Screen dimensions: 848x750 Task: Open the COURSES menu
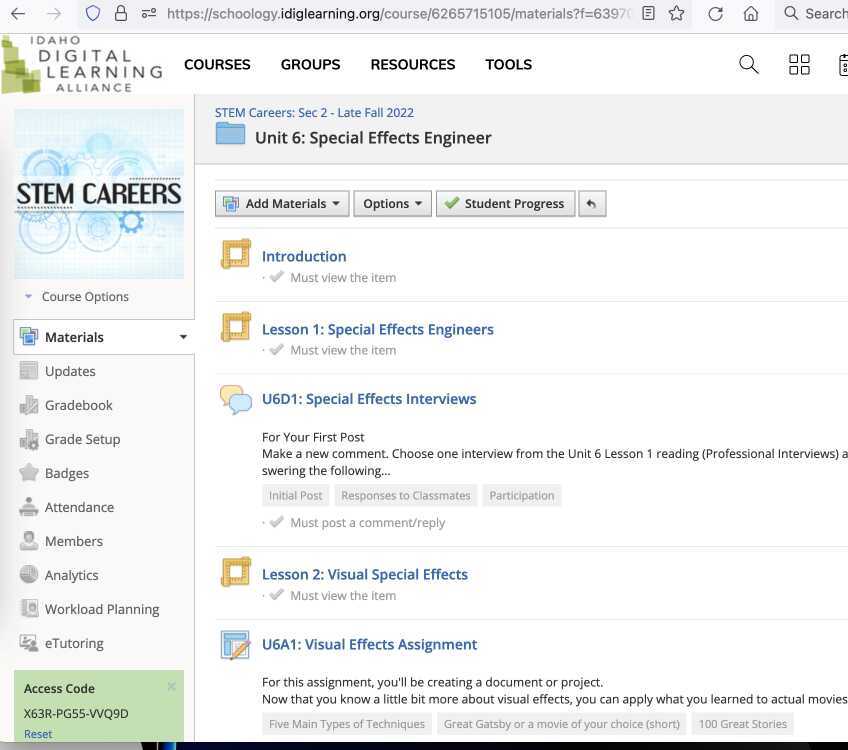217,64
